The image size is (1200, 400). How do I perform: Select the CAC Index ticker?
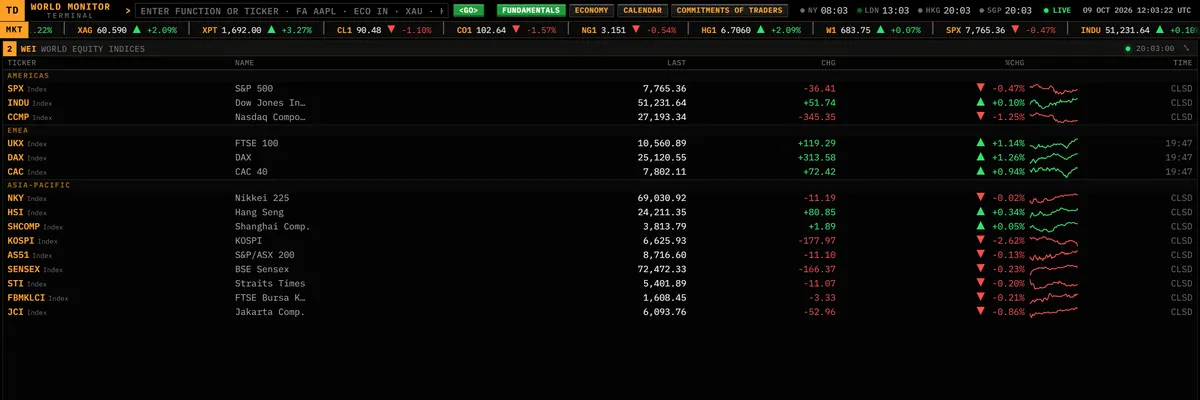click(x=27, y=171)
